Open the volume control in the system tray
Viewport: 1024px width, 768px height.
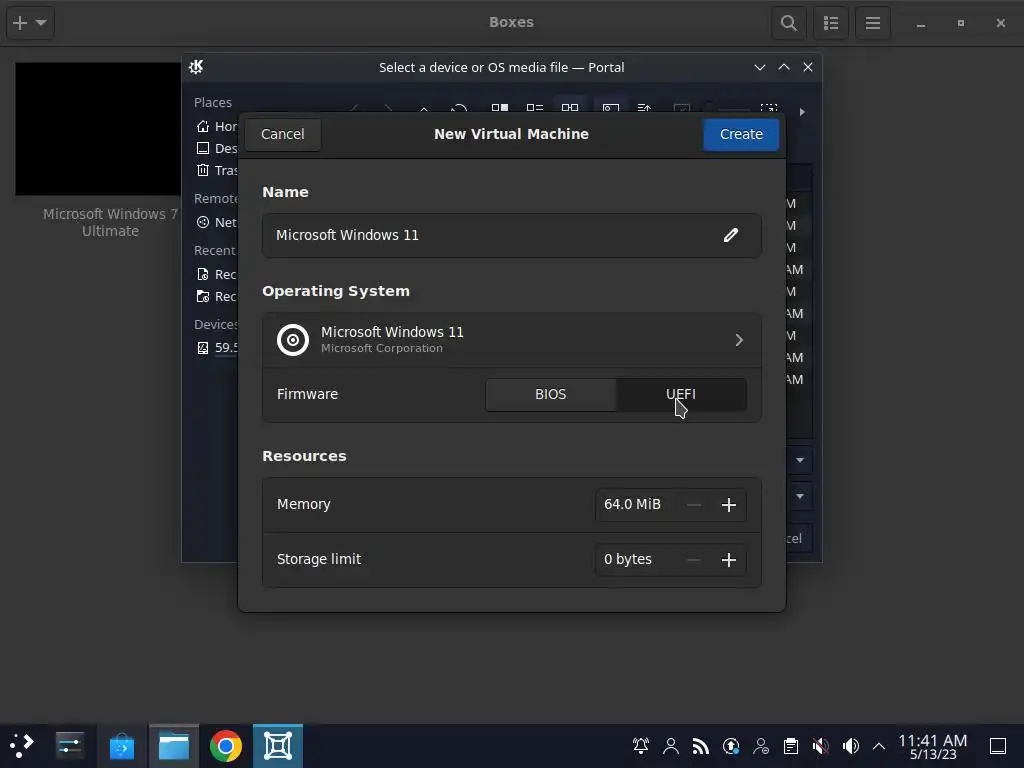click(851, 746)
